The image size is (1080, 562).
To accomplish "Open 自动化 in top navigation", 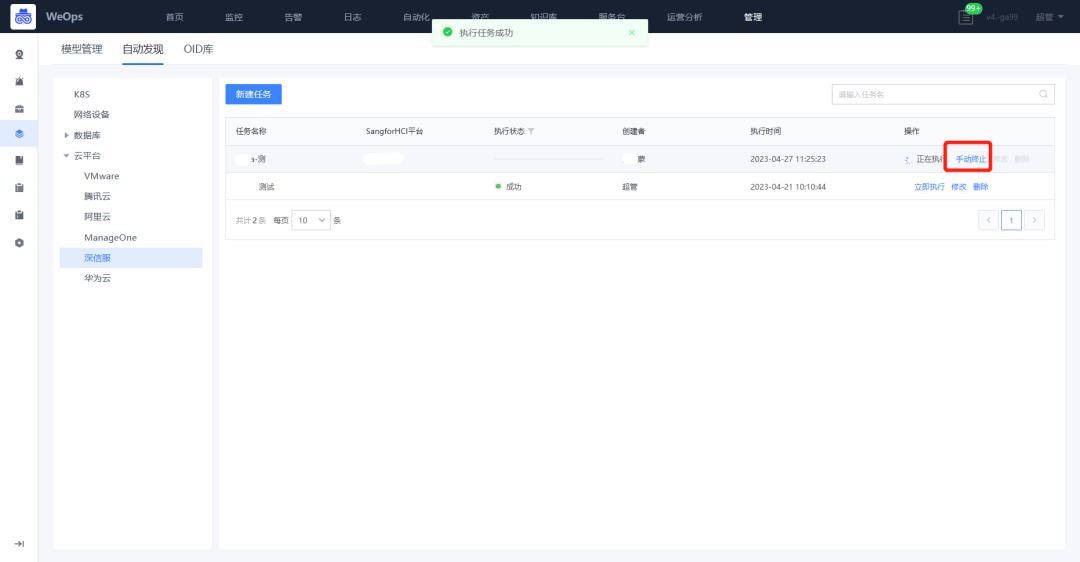I will (417, 17).
